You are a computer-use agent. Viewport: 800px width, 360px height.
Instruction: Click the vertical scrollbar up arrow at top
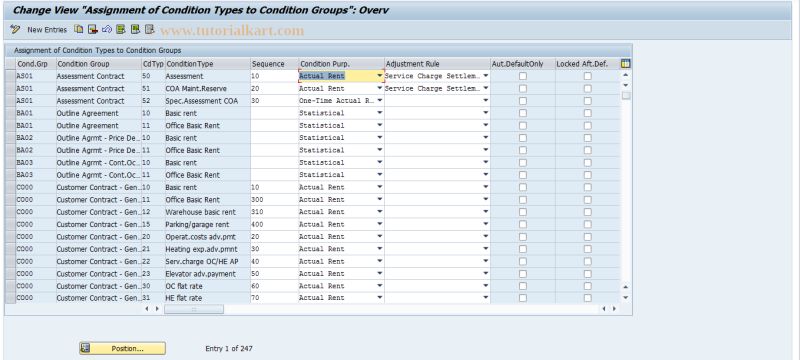(x=626, y=75)
